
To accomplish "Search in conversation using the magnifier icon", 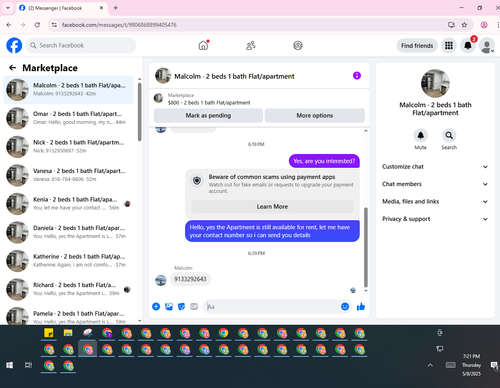I will click(x=449, y=135).
